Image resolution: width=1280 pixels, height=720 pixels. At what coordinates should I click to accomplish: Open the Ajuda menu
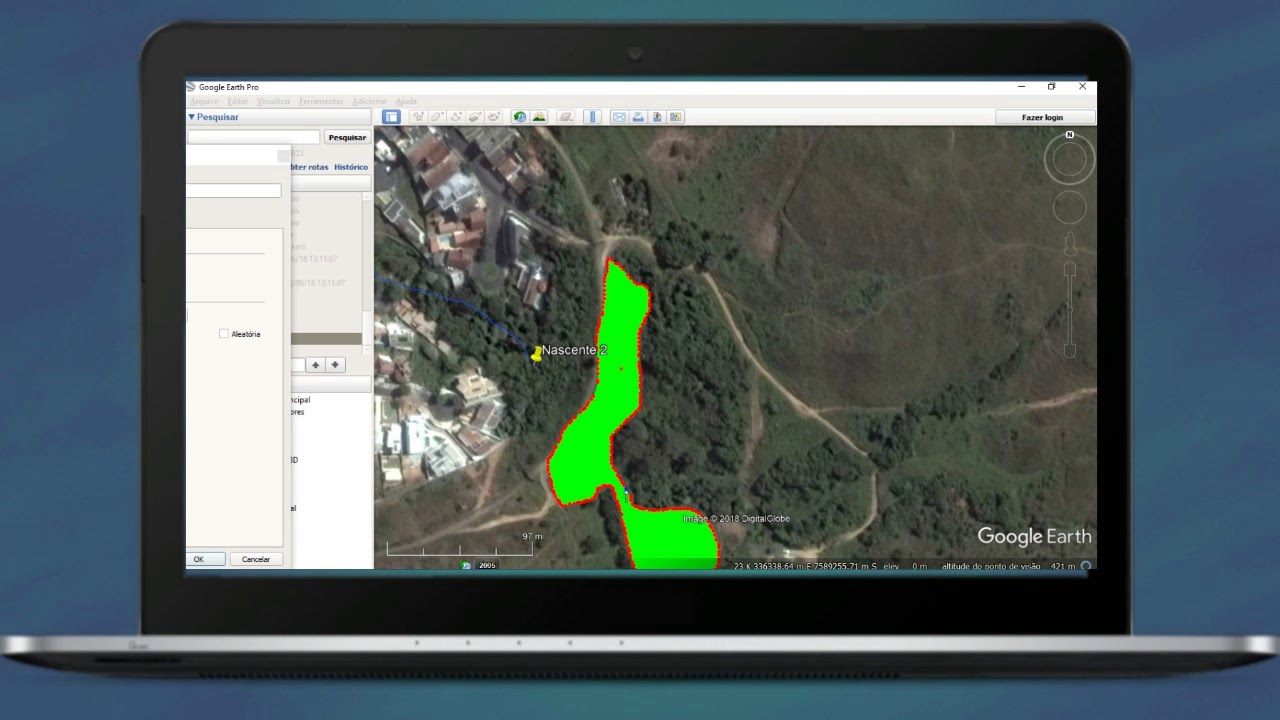(x=406, y=101)
